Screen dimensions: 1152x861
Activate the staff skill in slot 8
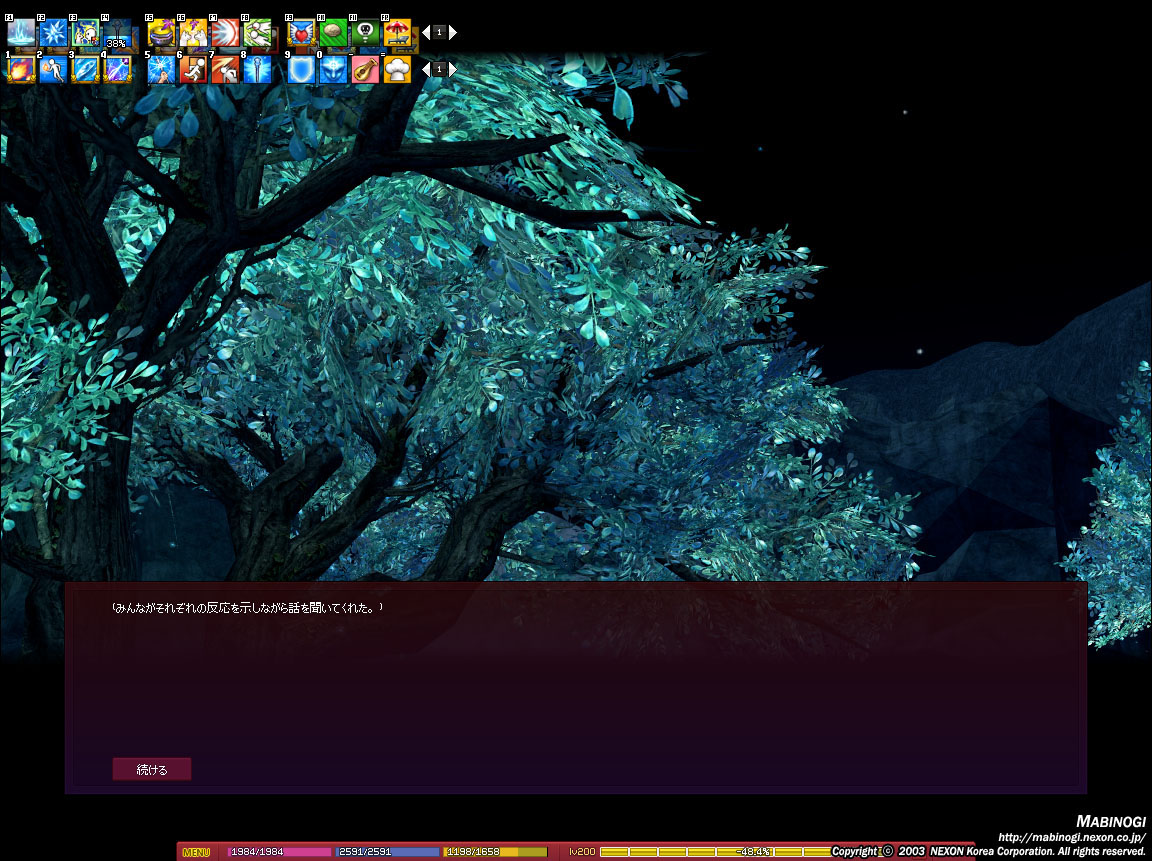257,69
